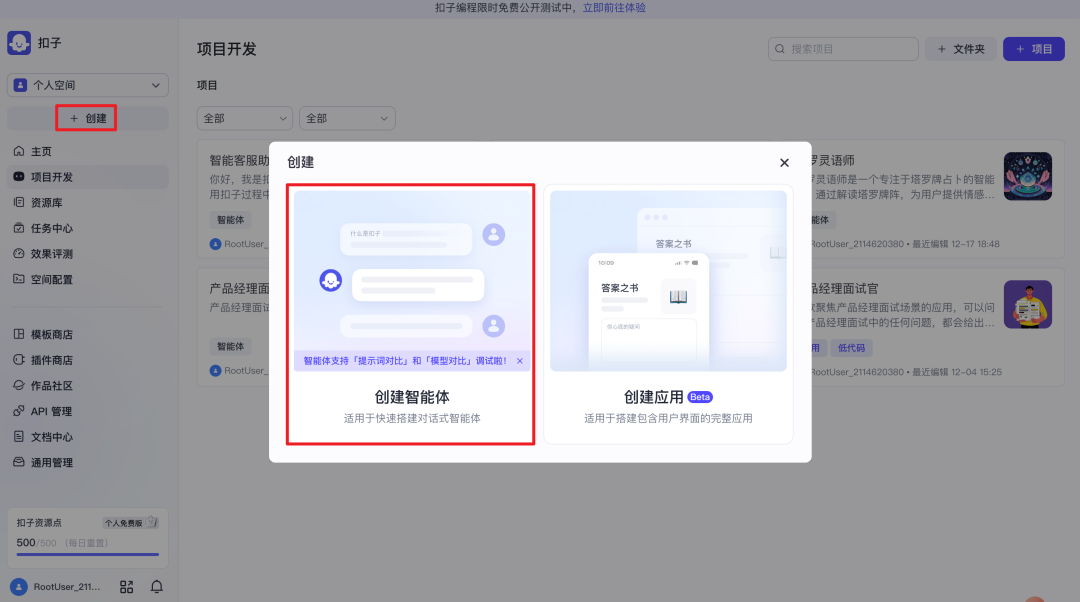Open 空间配置 in sidebar

click(x=87, y=280)
